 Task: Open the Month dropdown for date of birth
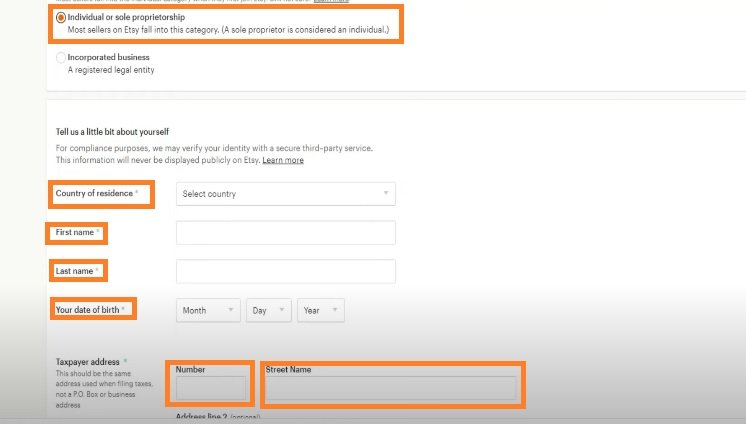point(208,310)
